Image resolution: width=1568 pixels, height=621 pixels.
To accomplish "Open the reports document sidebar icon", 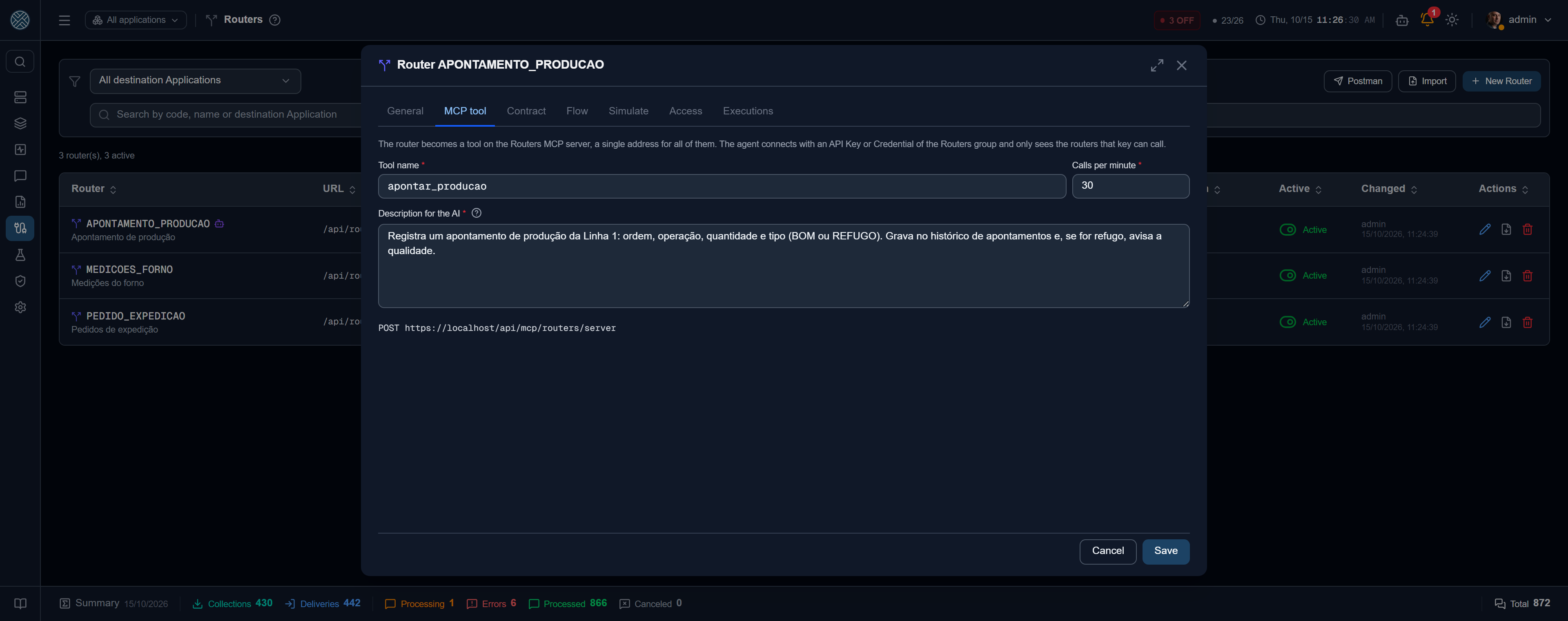I will pos(20,202).
